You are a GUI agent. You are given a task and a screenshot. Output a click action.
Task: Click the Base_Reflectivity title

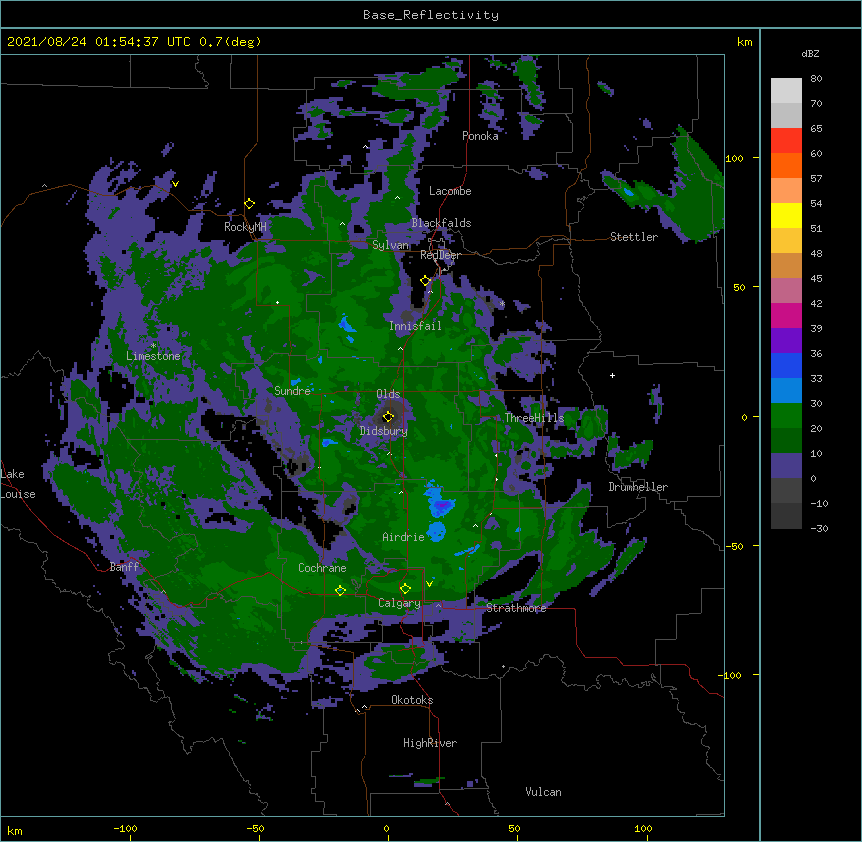[x=431, y=15]
